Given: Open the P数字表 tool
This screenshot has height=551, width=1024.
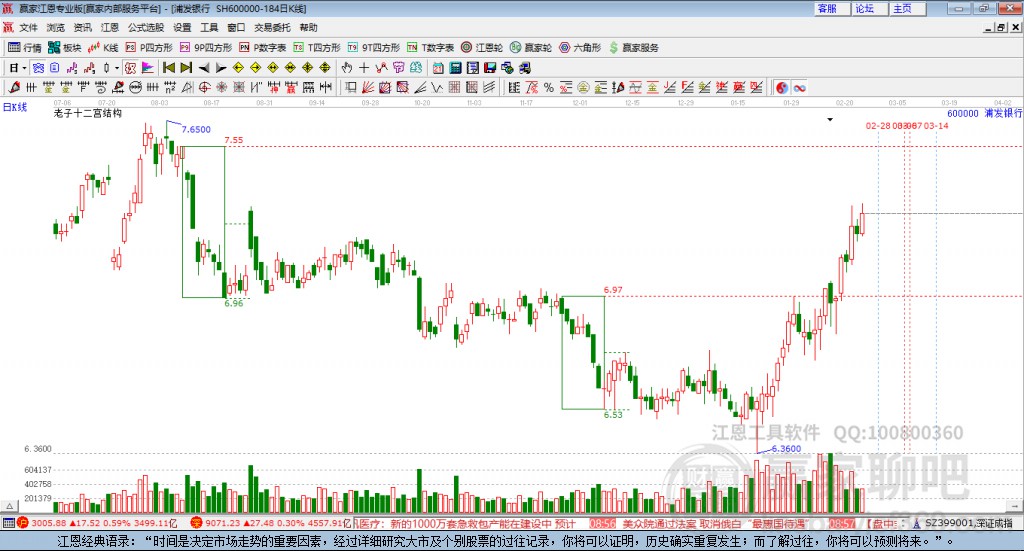Looking at the screenshot, I should [263, 48].
